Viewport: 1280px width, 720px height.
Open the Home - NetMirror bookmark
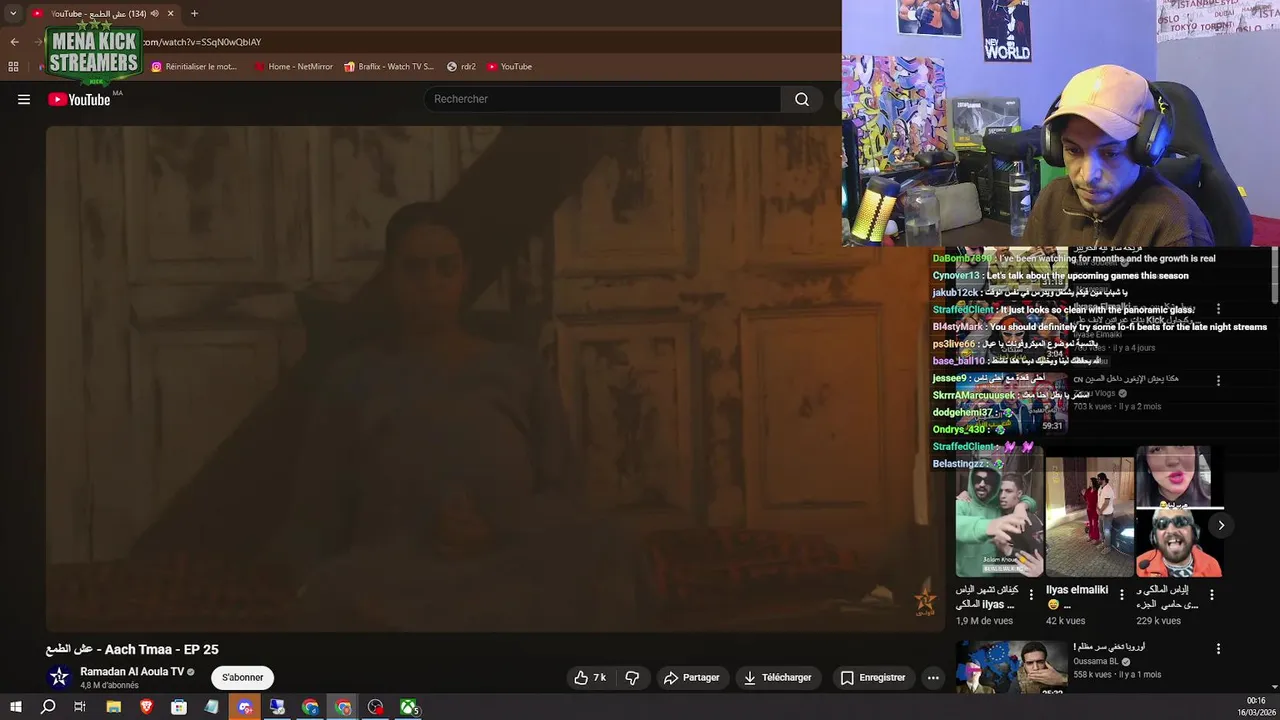coord(293,66)
